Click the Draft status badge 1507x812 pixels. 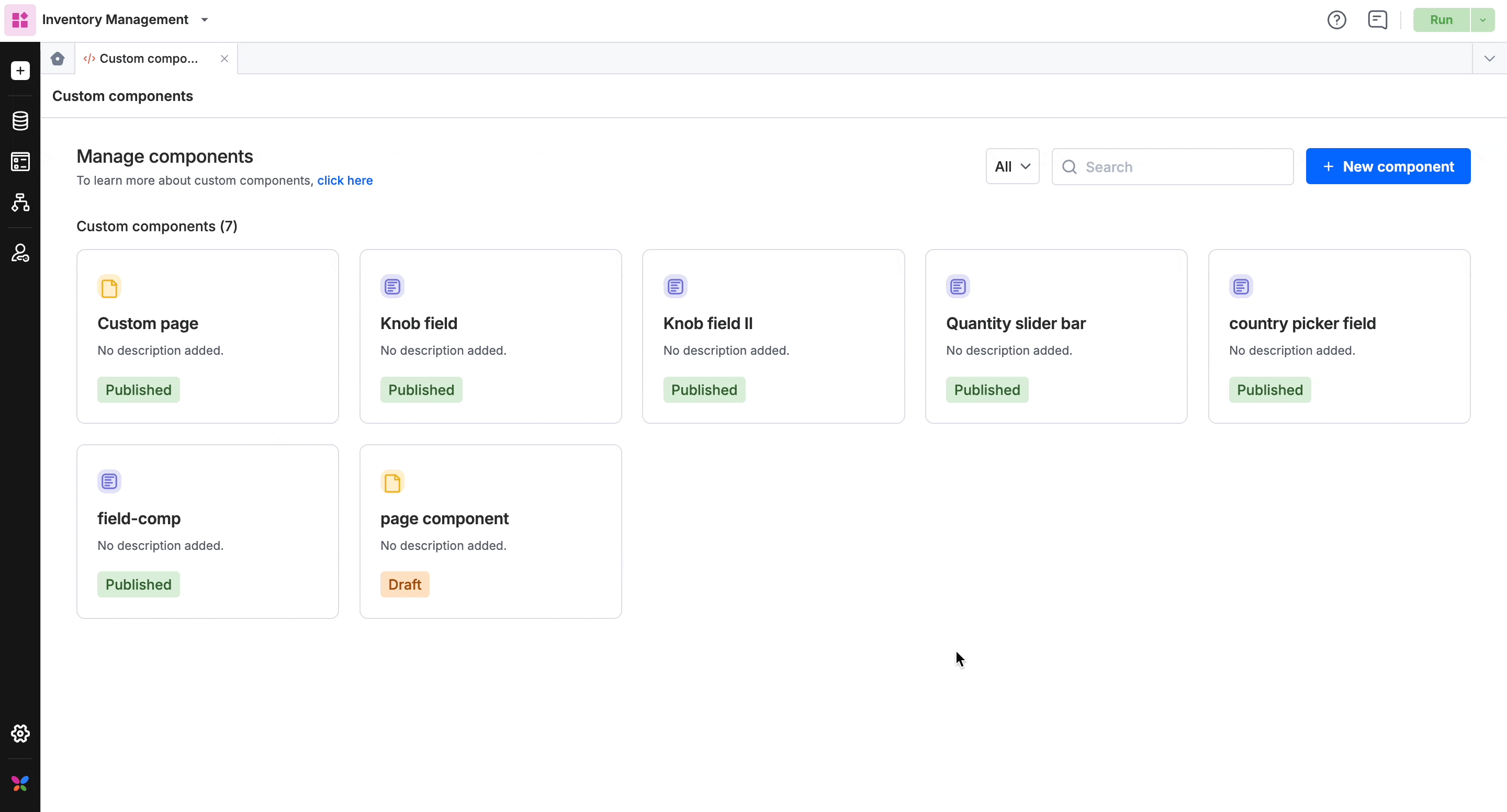coord(405,584)
